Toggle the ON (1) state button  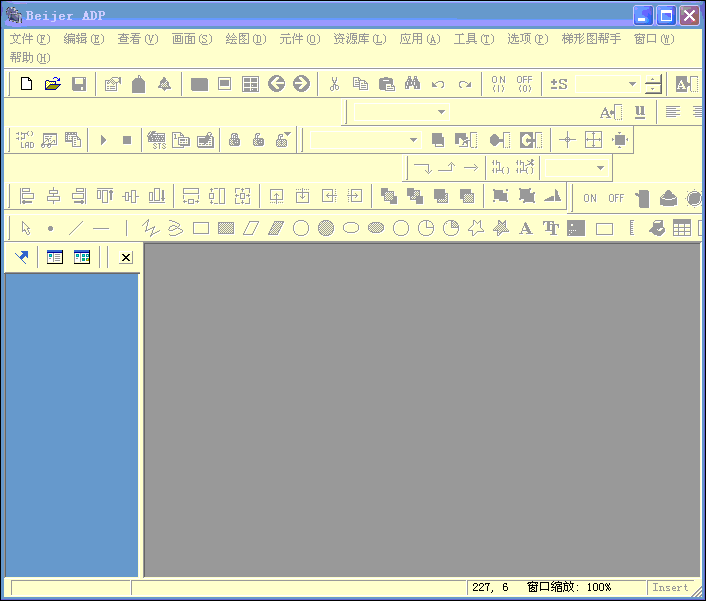pyautogui.click(x=498, y=84)
